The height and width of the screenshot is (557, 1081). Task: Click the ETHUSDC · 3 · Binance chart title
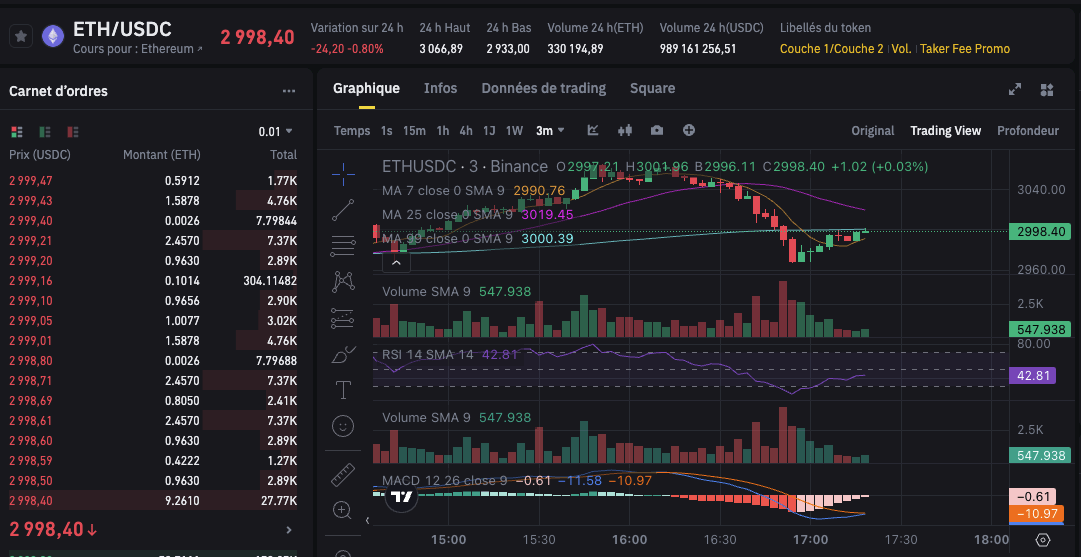point(465,166)
